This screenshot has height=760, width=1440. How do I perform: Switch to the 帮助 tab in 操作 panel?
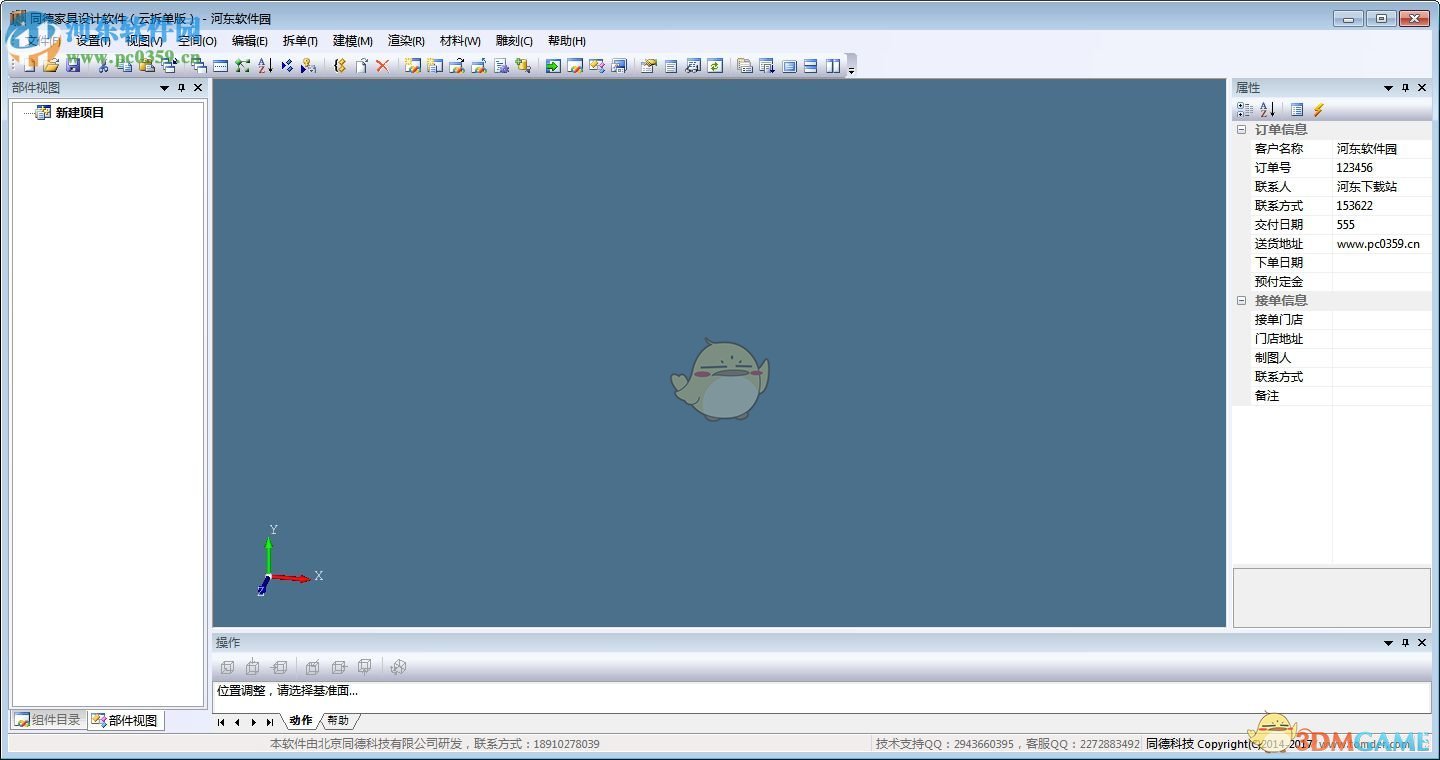pyautogui.click(x=338, y=721)
